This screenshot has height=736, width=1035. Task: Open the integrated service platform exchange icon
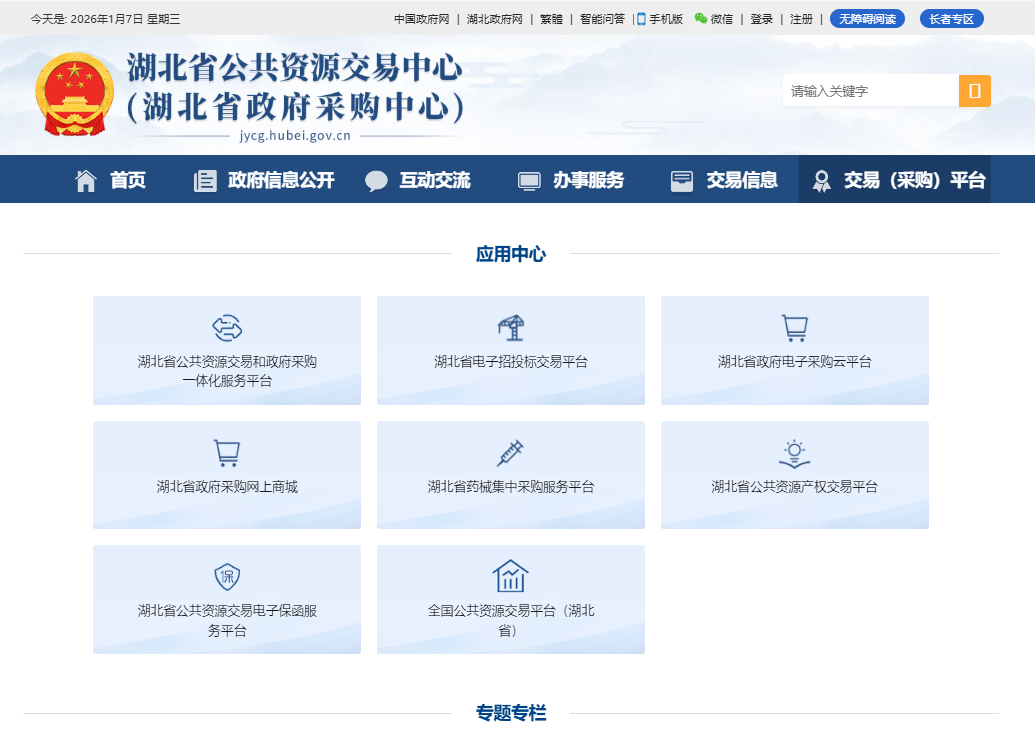pyautogui.click(x=227, y=328)
